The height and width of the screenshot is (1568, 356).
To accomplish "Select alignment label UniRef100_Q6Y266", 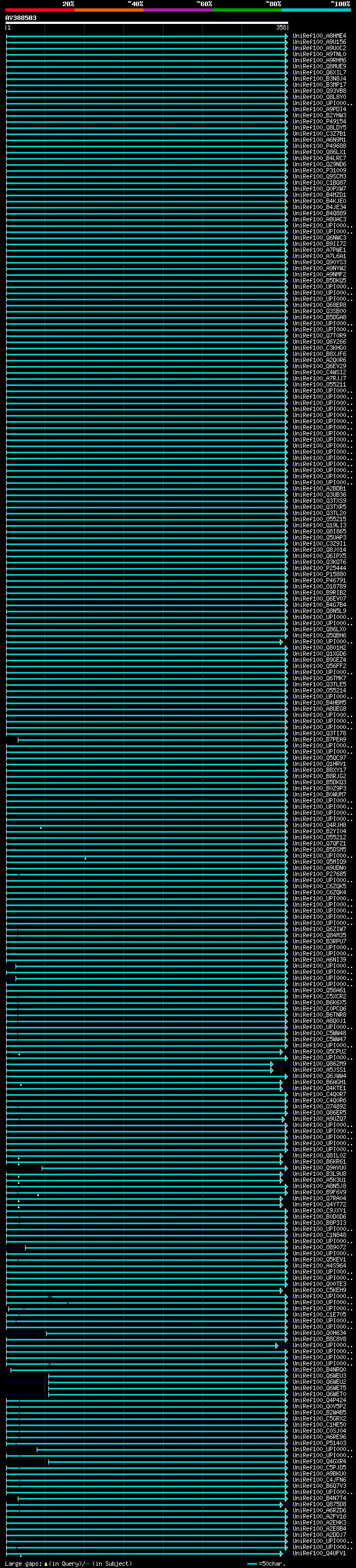I will point(319,342).
